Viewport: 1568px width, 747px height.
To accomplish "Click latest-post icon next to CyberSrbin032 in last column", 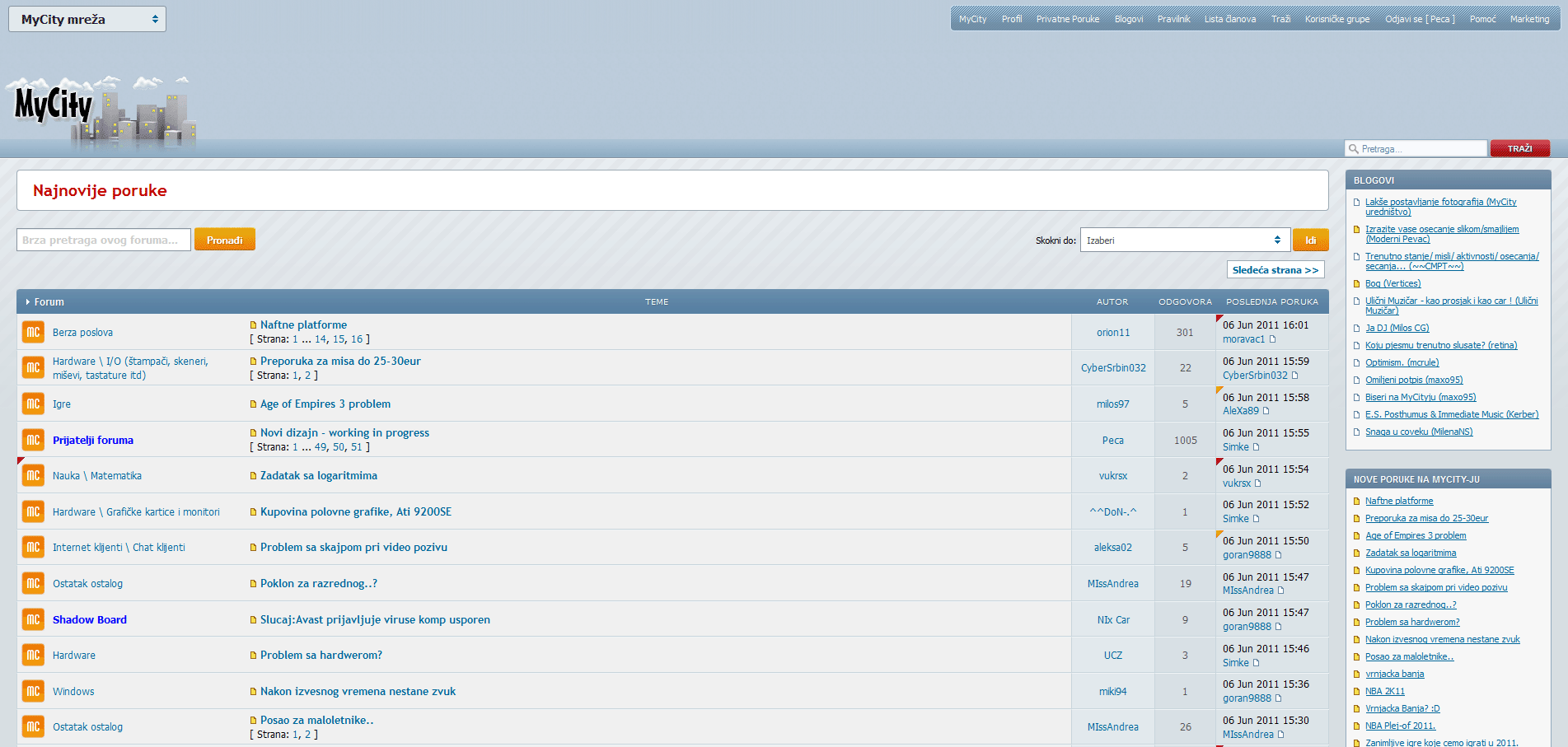I will 1294,376.
